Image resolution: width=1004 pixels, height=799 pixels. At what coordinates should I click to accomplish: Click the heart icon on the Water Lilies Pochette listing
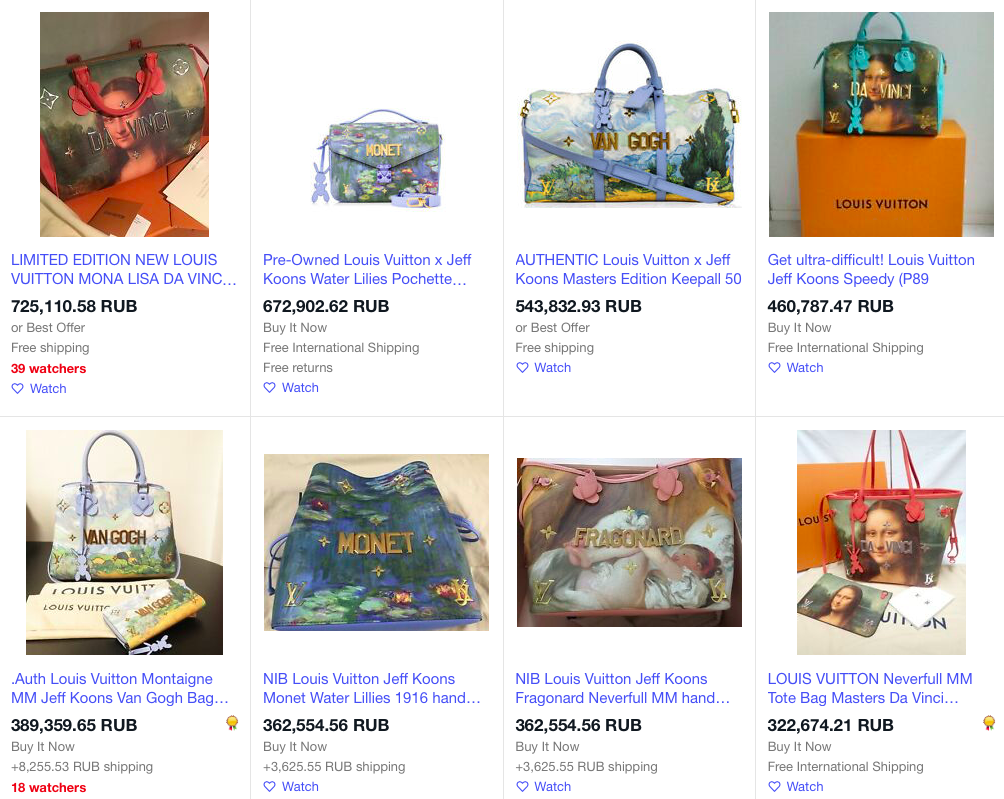tap(270, 387)
